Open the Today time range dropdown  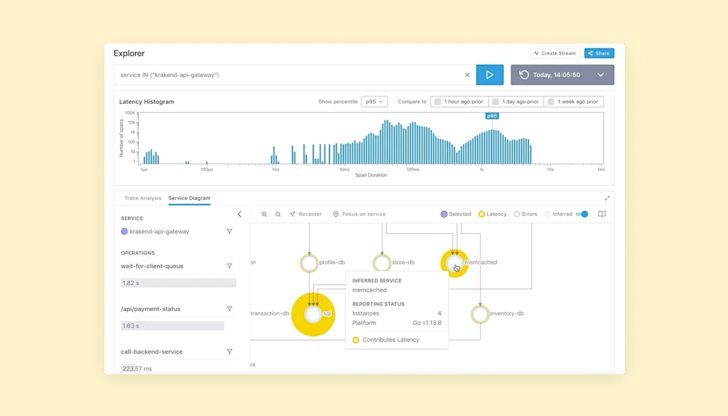[x=562, y=75]
